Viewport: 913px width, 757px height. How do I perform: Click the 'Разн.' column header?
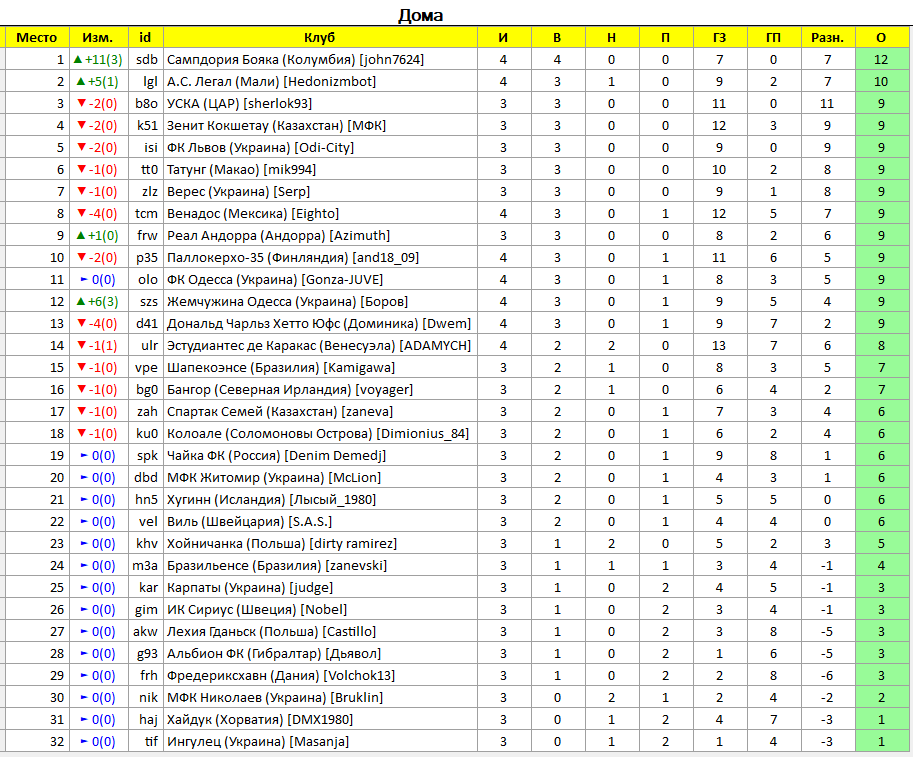[x=827, y=37]
